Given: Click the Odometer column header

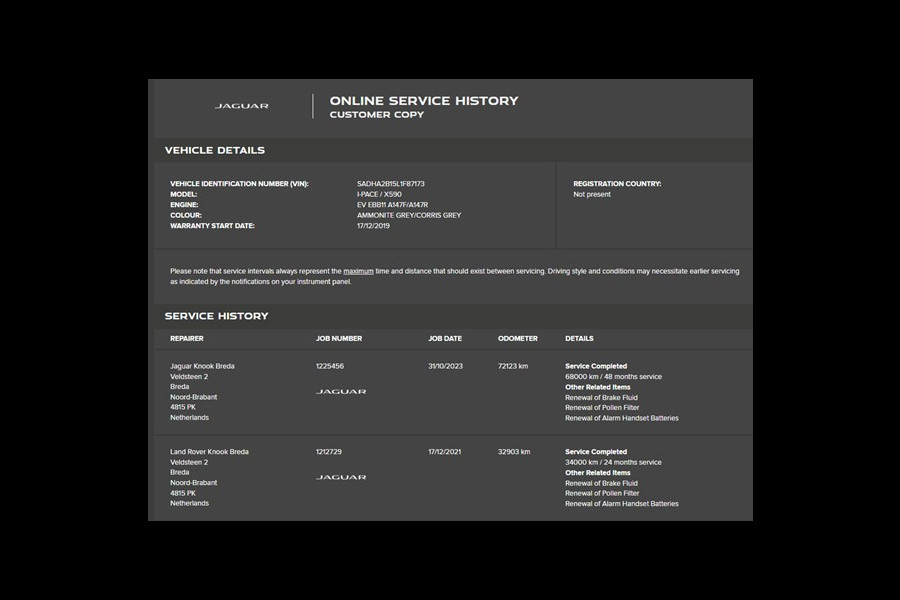Looking at the screenshot, I should tap(518, 339).
